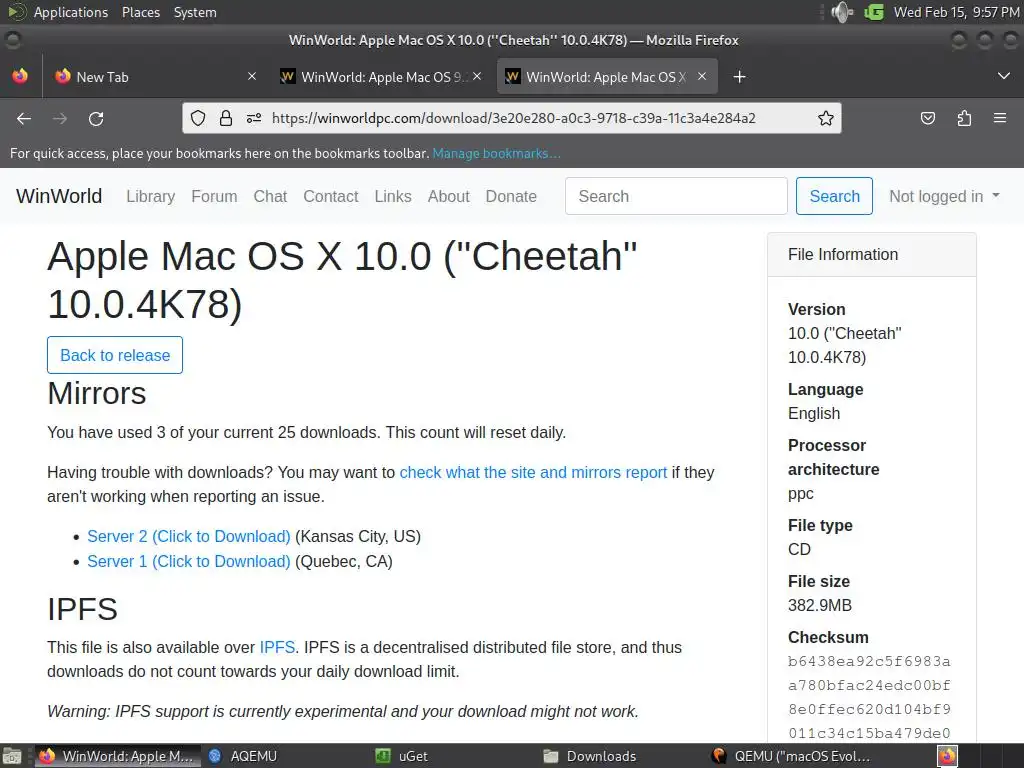The width and height of the screenshot is (1024, 768).
Task: Click the Back to release button
Action: click(115, 355)
